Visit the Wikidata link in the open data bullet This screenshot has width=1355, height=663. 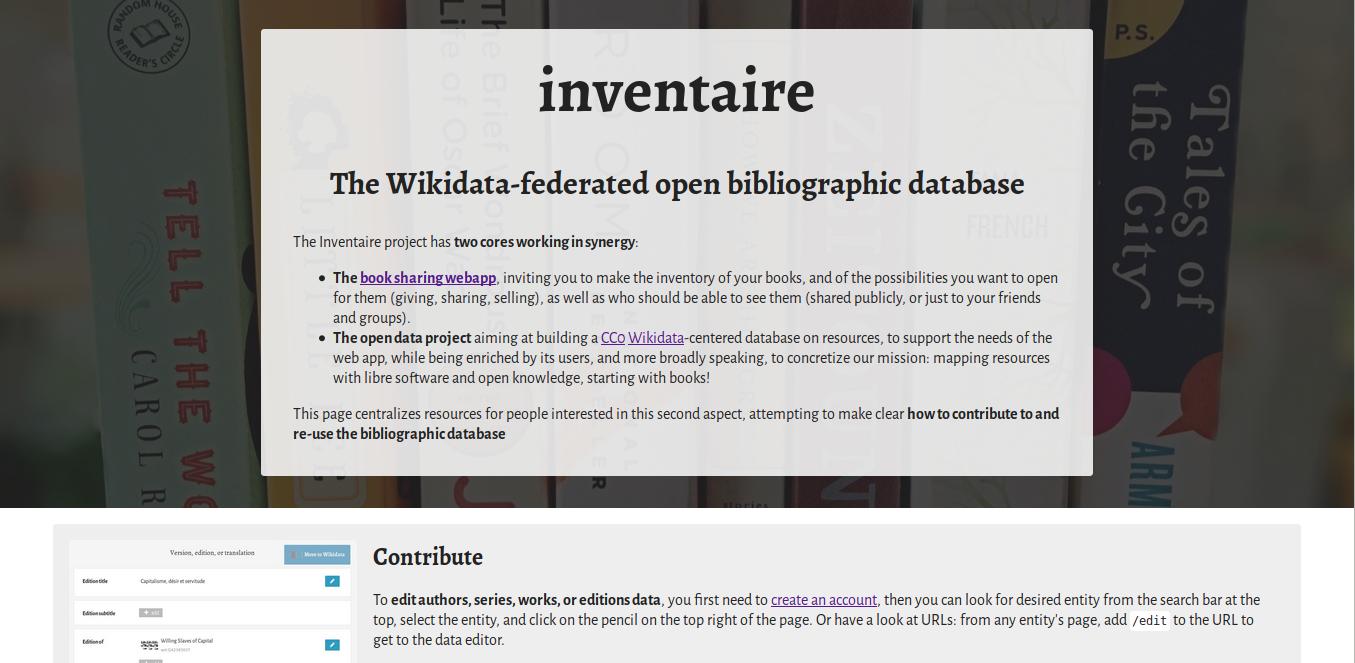(x=656, y=338)
